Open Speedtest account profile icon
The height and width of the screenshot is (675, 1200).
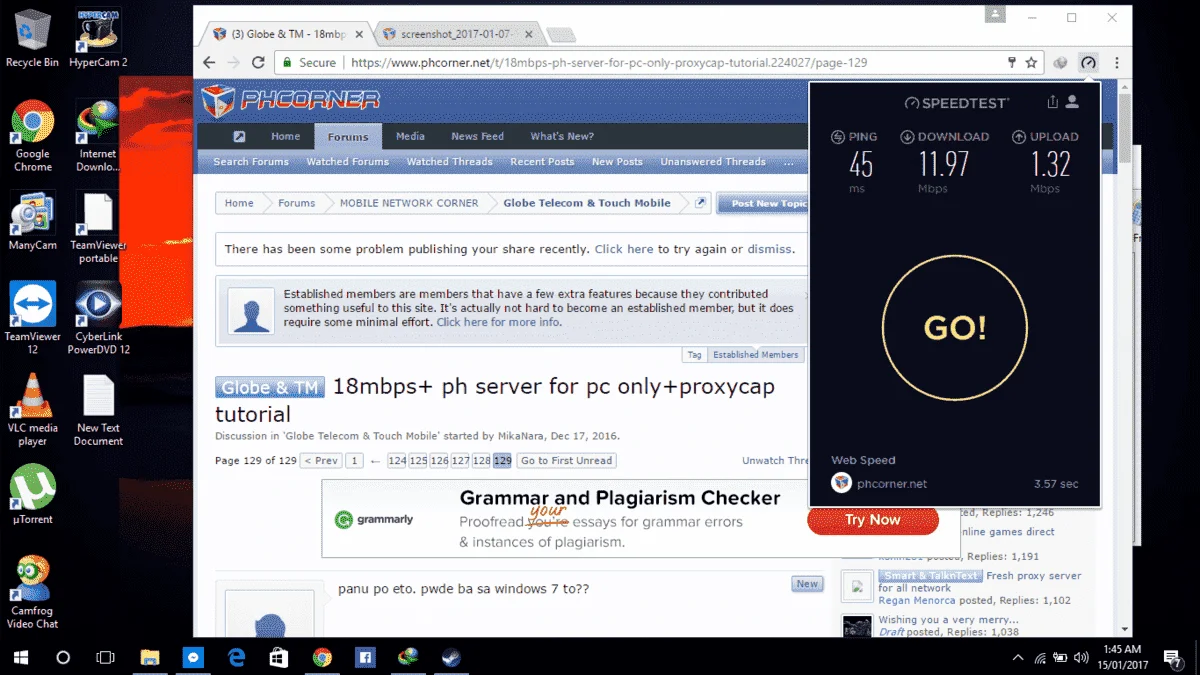tap(1072, 102)
